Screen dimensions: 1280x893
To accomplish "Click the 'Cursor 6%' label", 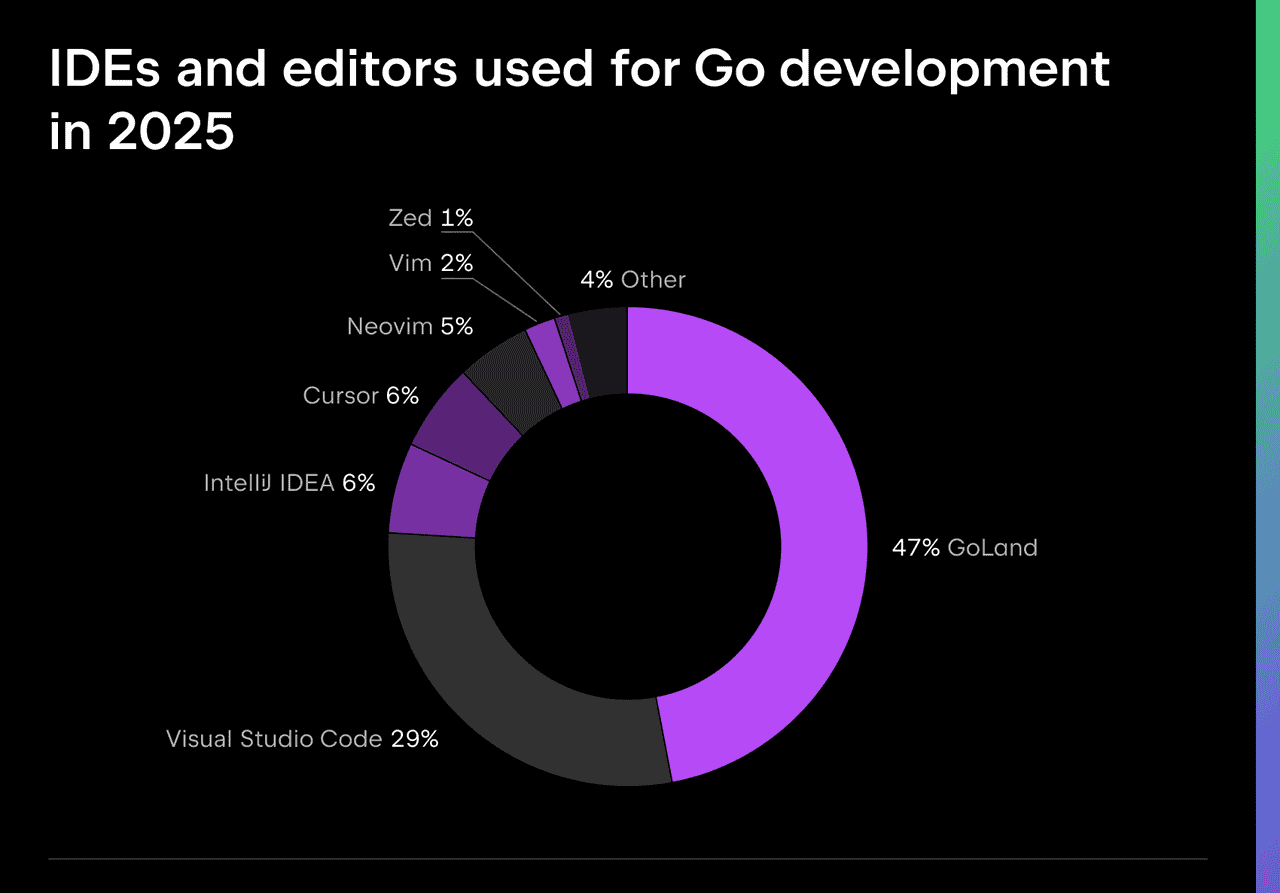I will pos(361,395).
